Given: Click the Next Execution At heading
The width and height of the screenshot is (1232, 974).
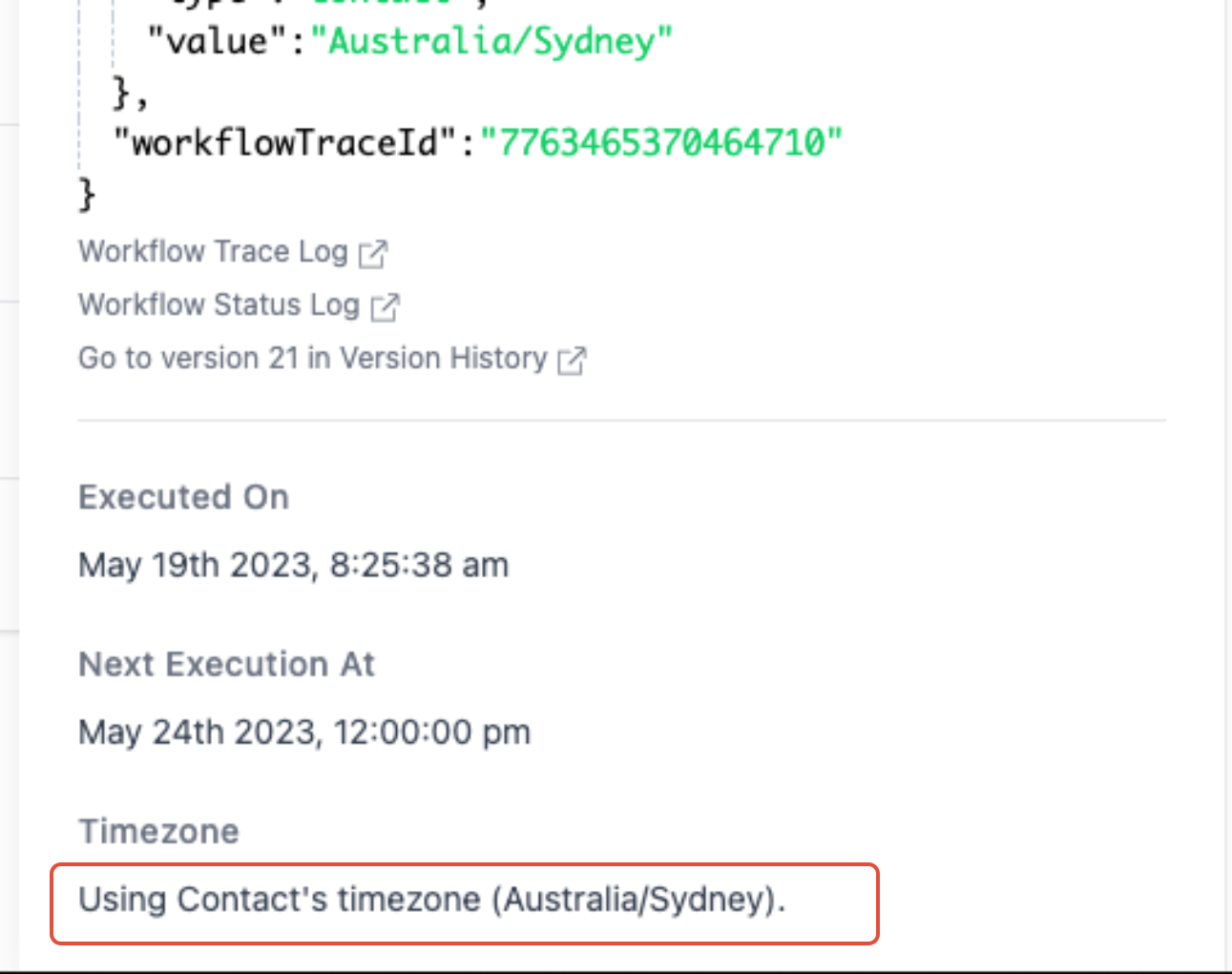Looking at the screenshot, I should pos(226,664).
